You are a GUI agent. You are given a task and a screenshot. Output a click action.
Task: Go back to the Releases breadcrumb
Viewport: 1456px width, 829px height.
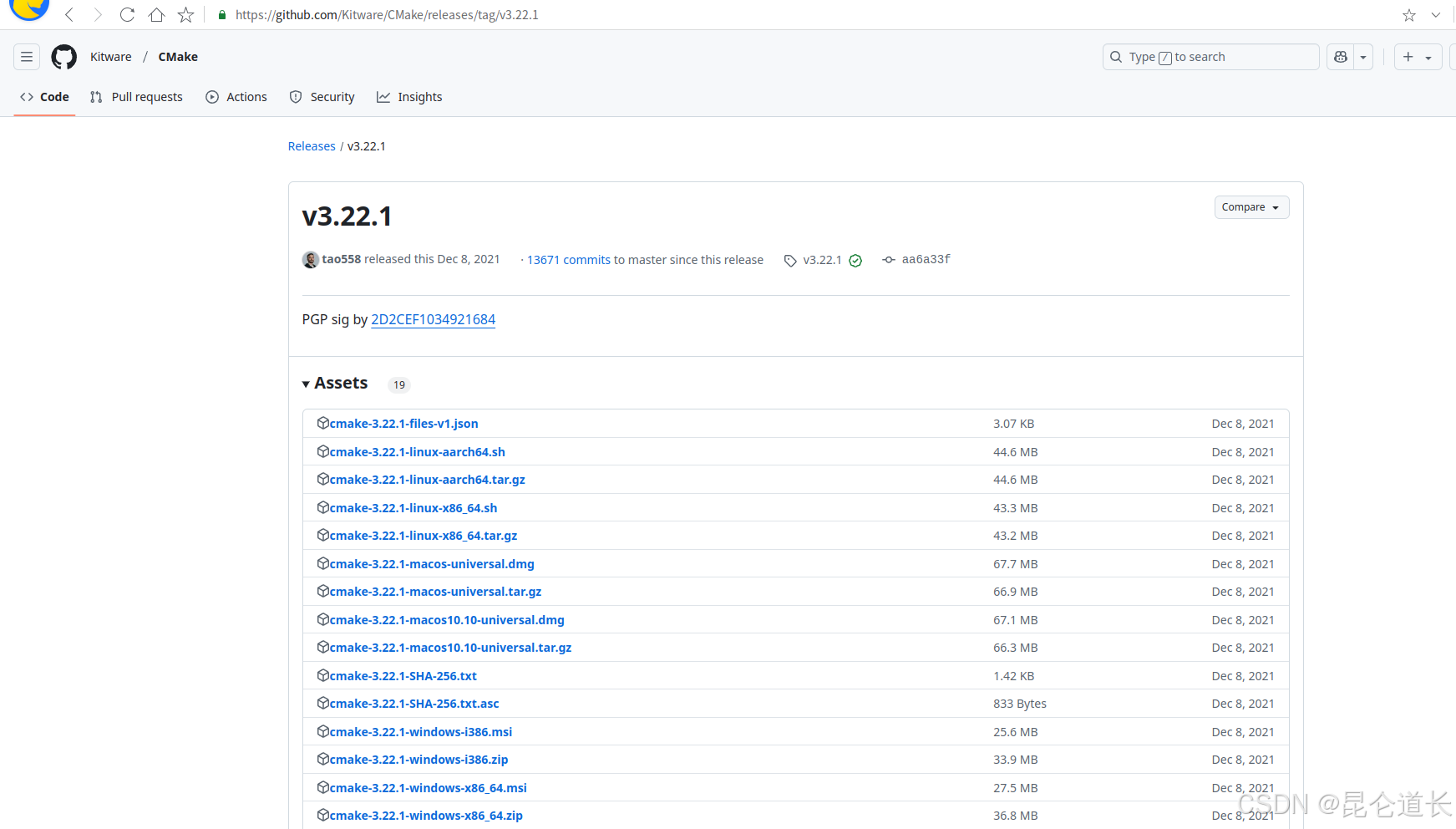pyautogui.click(x=312, y=146)
